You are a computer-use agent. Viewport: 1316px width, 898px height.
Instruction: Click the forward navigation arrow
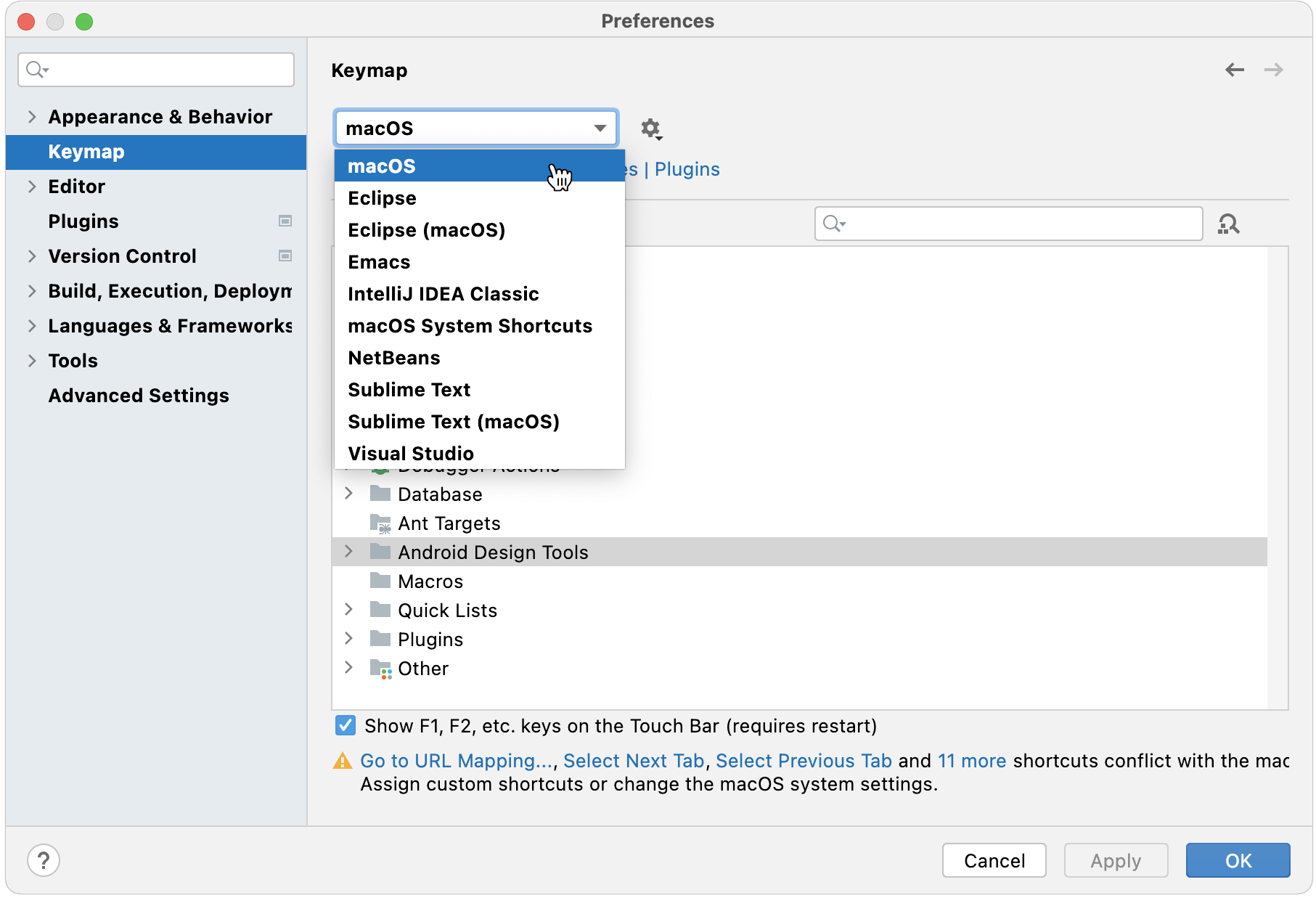click(1274, 70)
